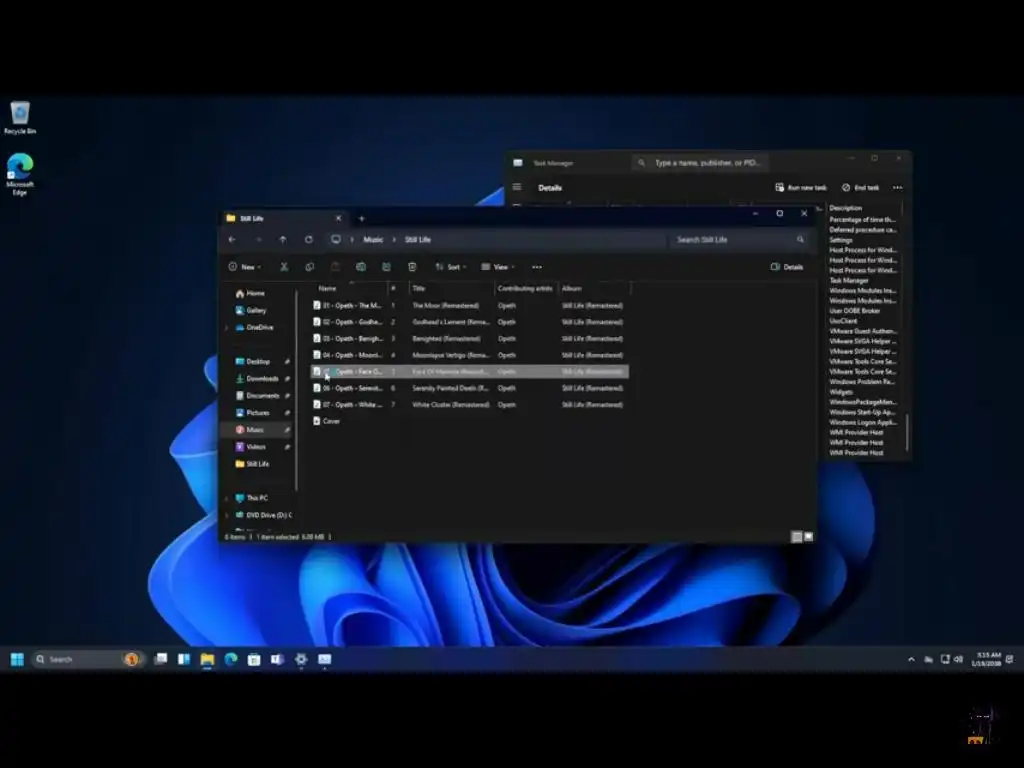
Task: Go back in File Explorer navigation
Action: click(232, 240)
